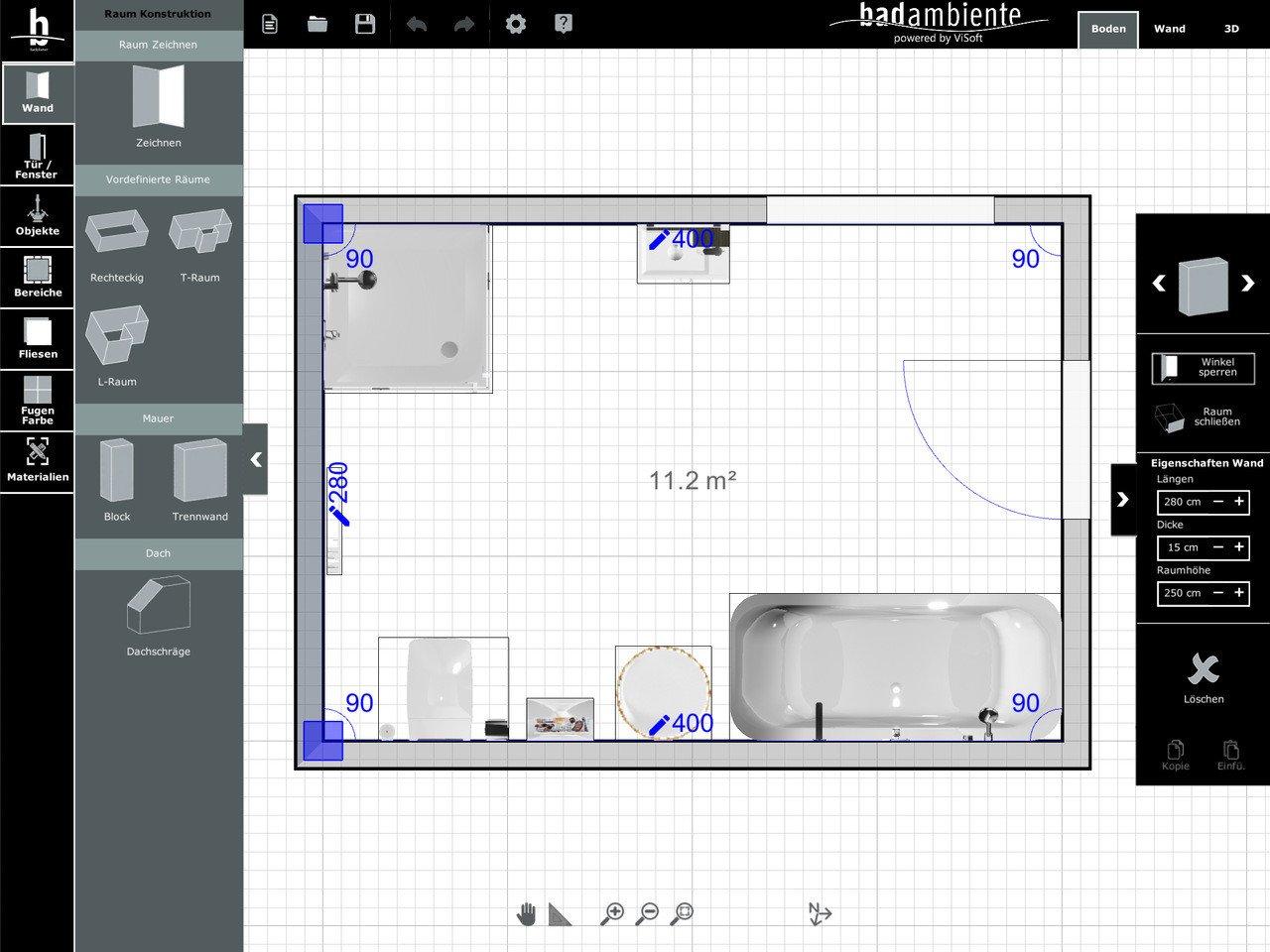Toggle Winkel sperren angle lock
Image resolution: width=1270 pixels, height=952 pixels.
click(x=1204, y=368)
